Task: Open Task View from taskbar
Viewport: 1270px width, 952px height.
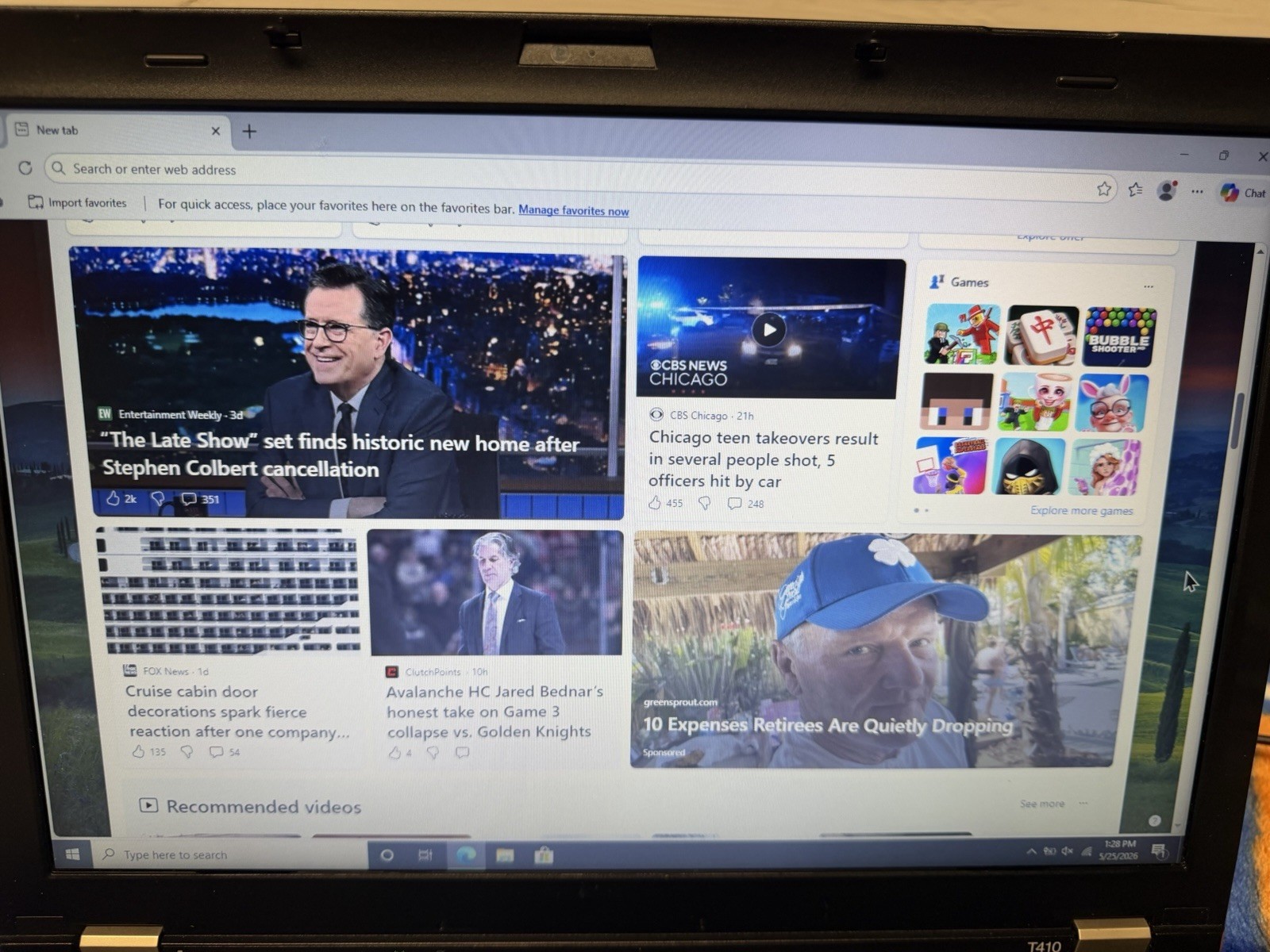Action: (425, 855)
